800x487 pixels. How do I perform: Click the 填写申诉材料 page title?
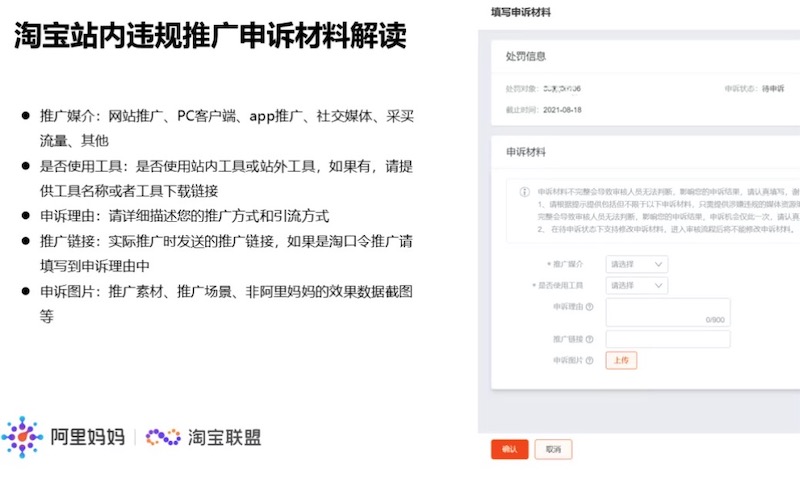pyautogui.click(x=520, y=12)
